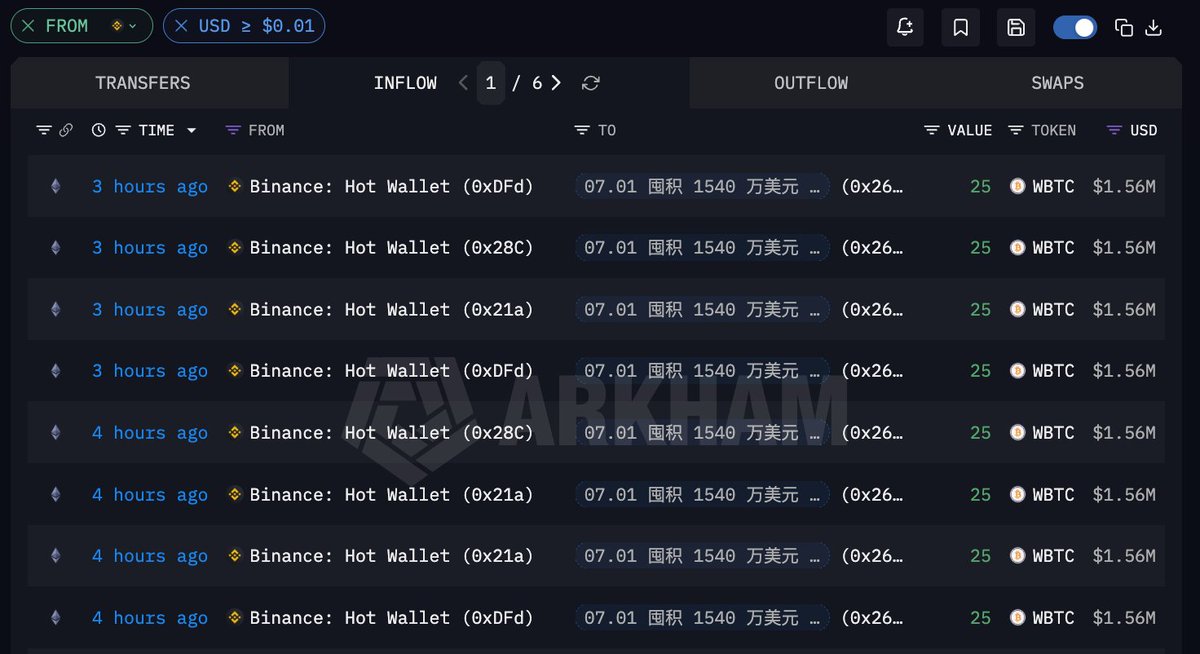This screenshot has height=654, width=1200.
Task: Open the SWAPS tab
Action: [1057, 83]
